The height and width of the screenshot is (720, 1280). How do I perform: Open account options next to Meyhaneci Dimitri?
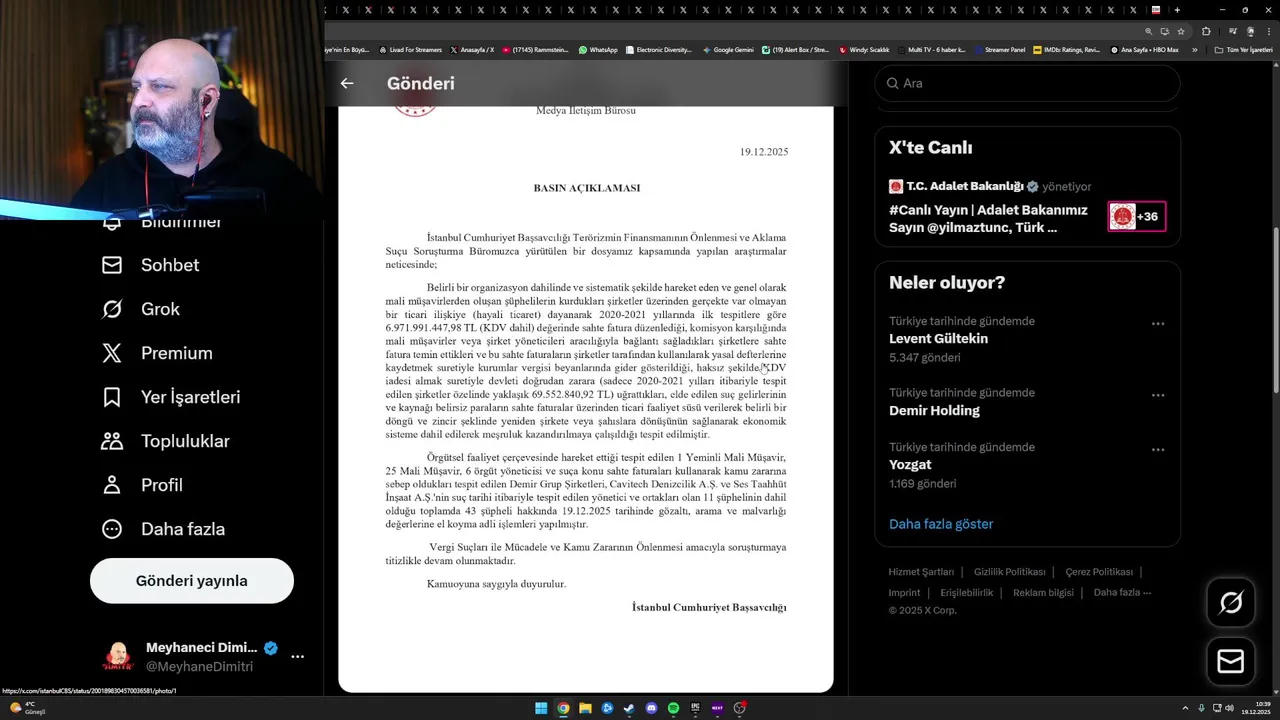point(297,657)
